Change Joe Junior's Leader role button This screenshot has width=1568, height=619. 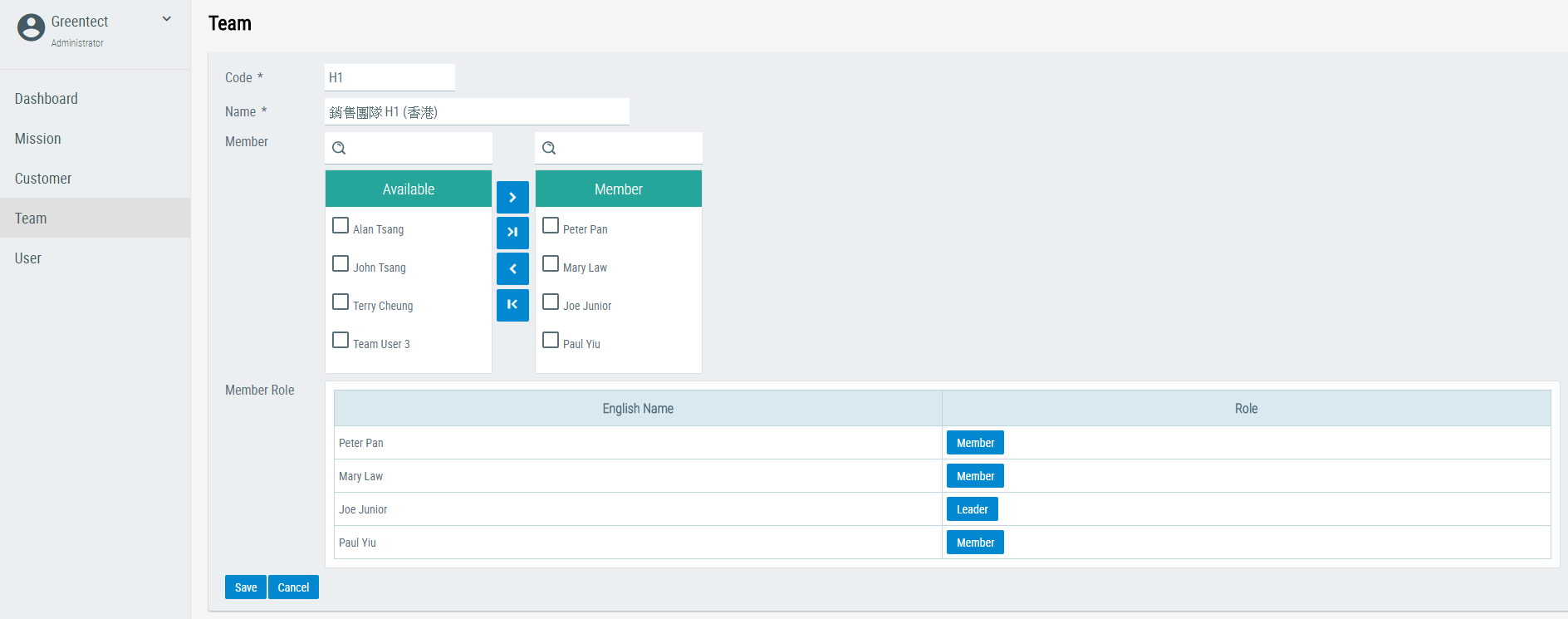pyautogui.click(x=972, y=509)
